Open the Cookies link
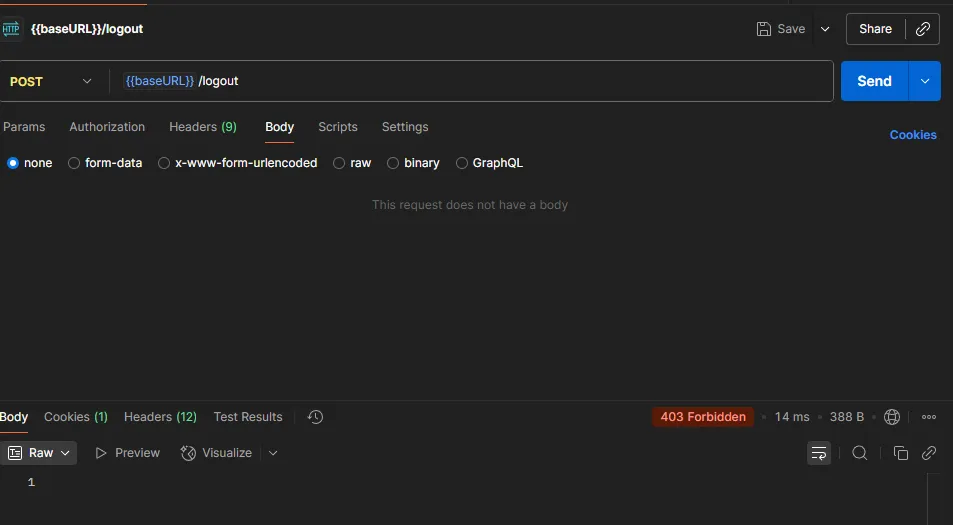Screen dimensions: 953x525 (x=913, y=135)
